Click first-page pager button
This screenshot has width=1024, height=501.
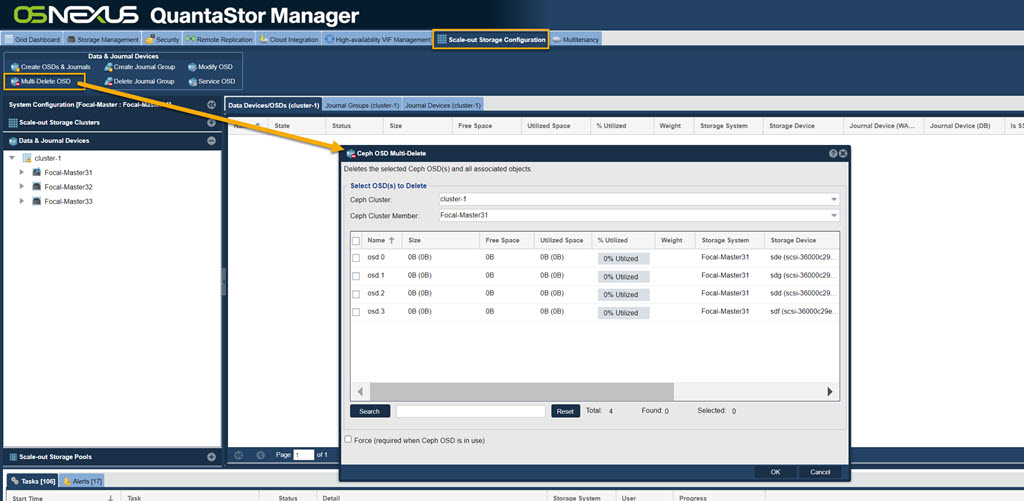(x=239, y=455)
